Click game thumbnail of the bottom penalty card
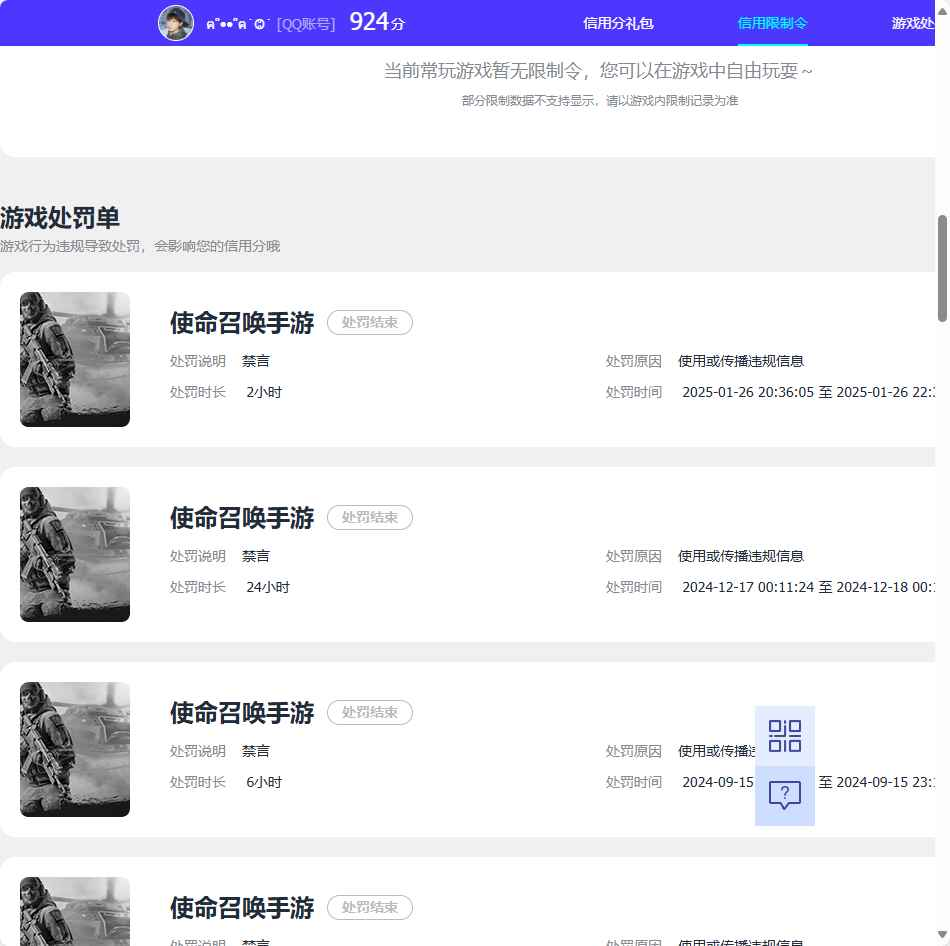 tap(75, 911)
